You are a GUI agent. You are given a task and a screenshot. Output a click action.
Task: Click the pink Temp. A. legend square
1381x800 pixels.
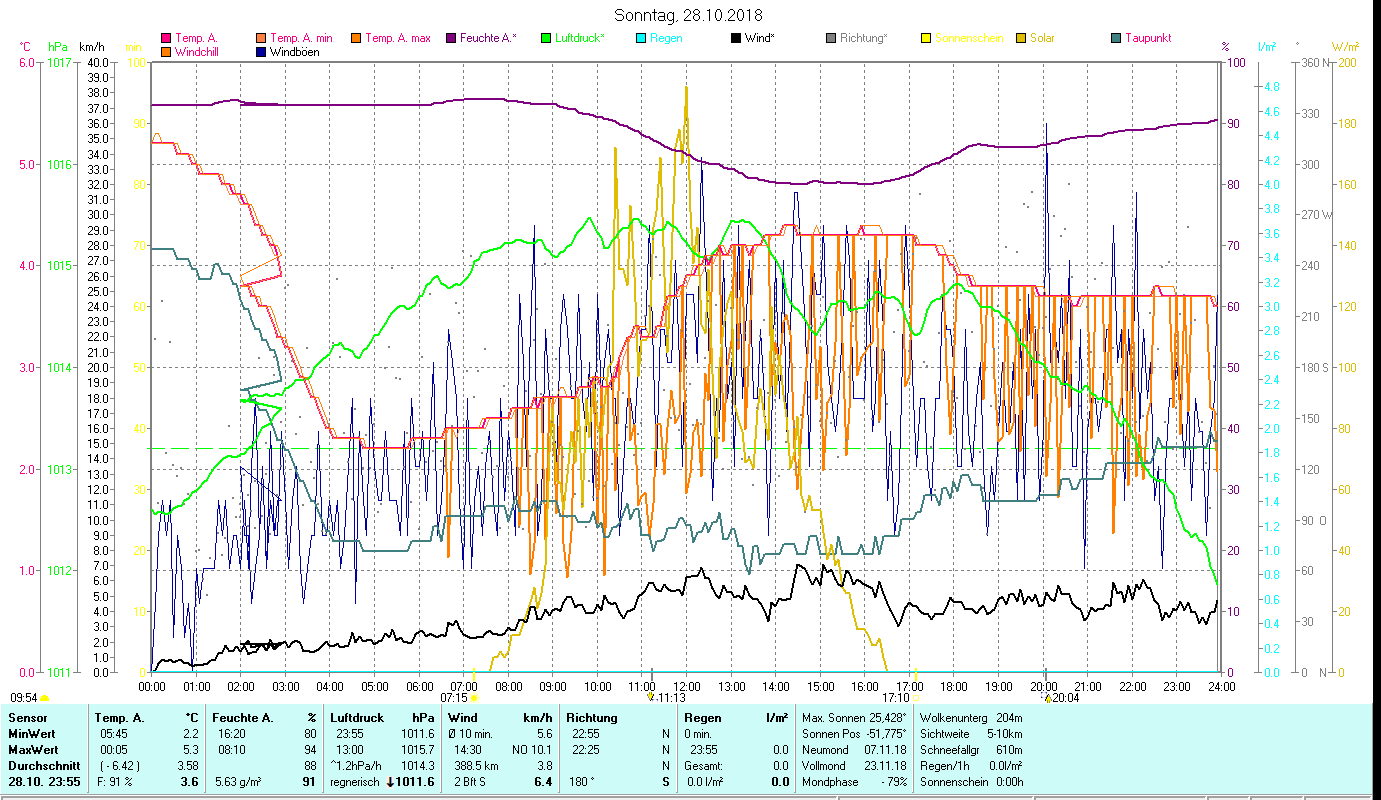tap(166, 39)
